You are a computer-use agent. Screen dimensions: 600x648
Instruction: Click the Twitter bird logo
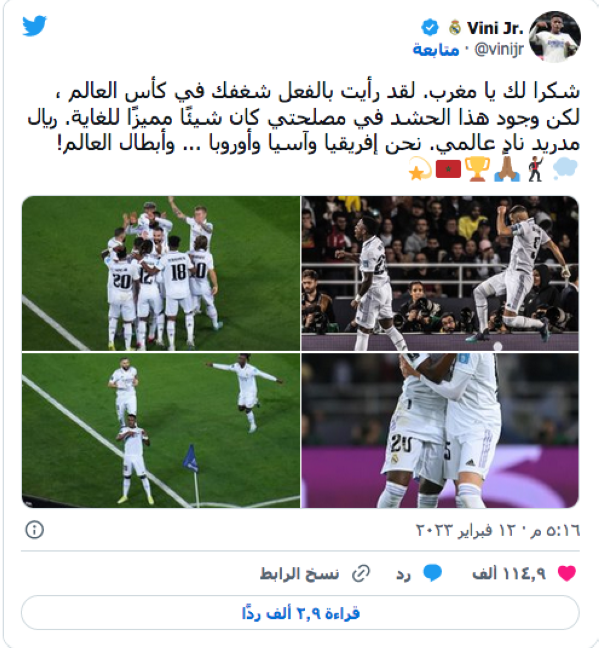tap(34, 26)
